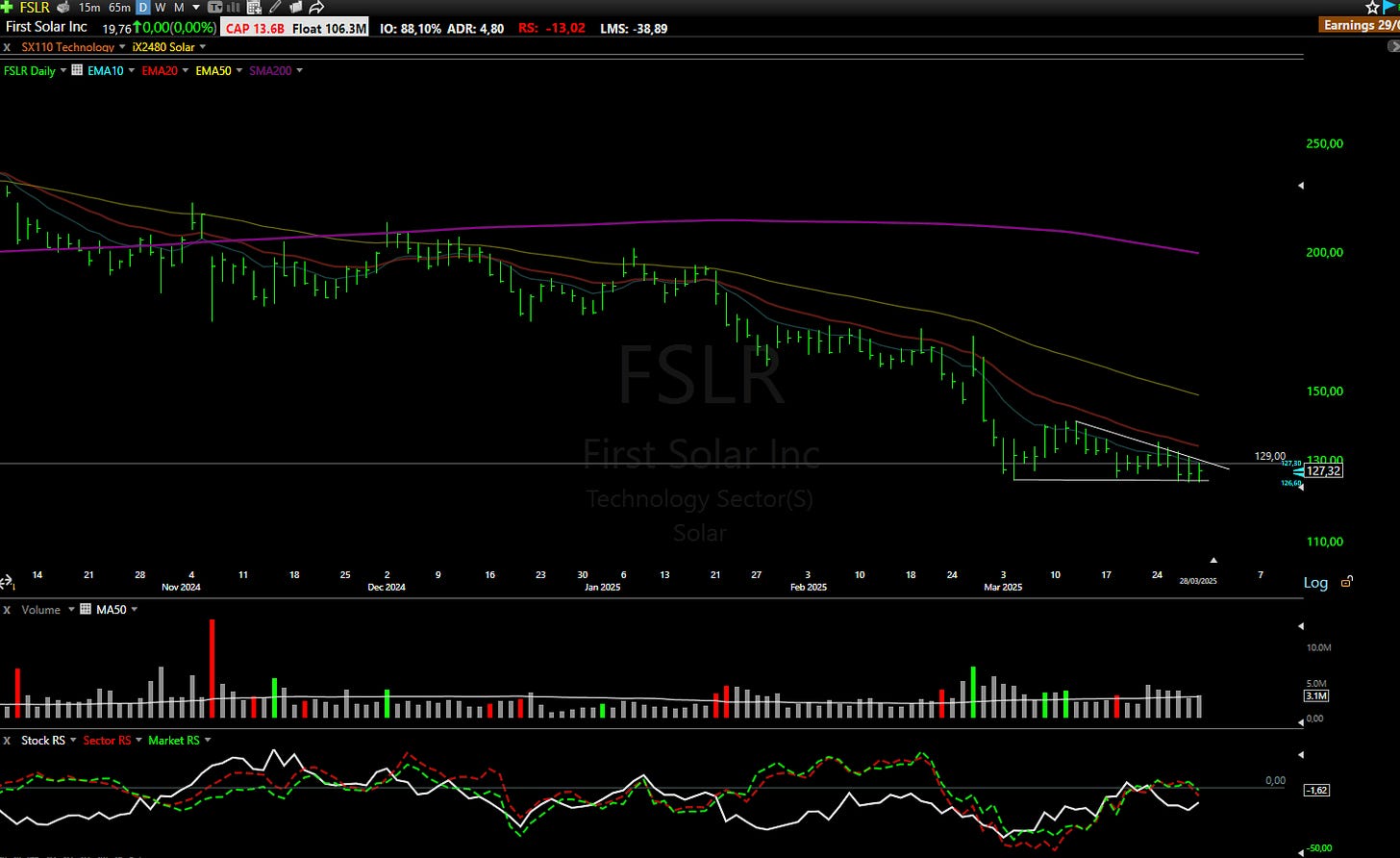
Task: Open the timeframe dropdown arrow
Action: tap(196, 8)
